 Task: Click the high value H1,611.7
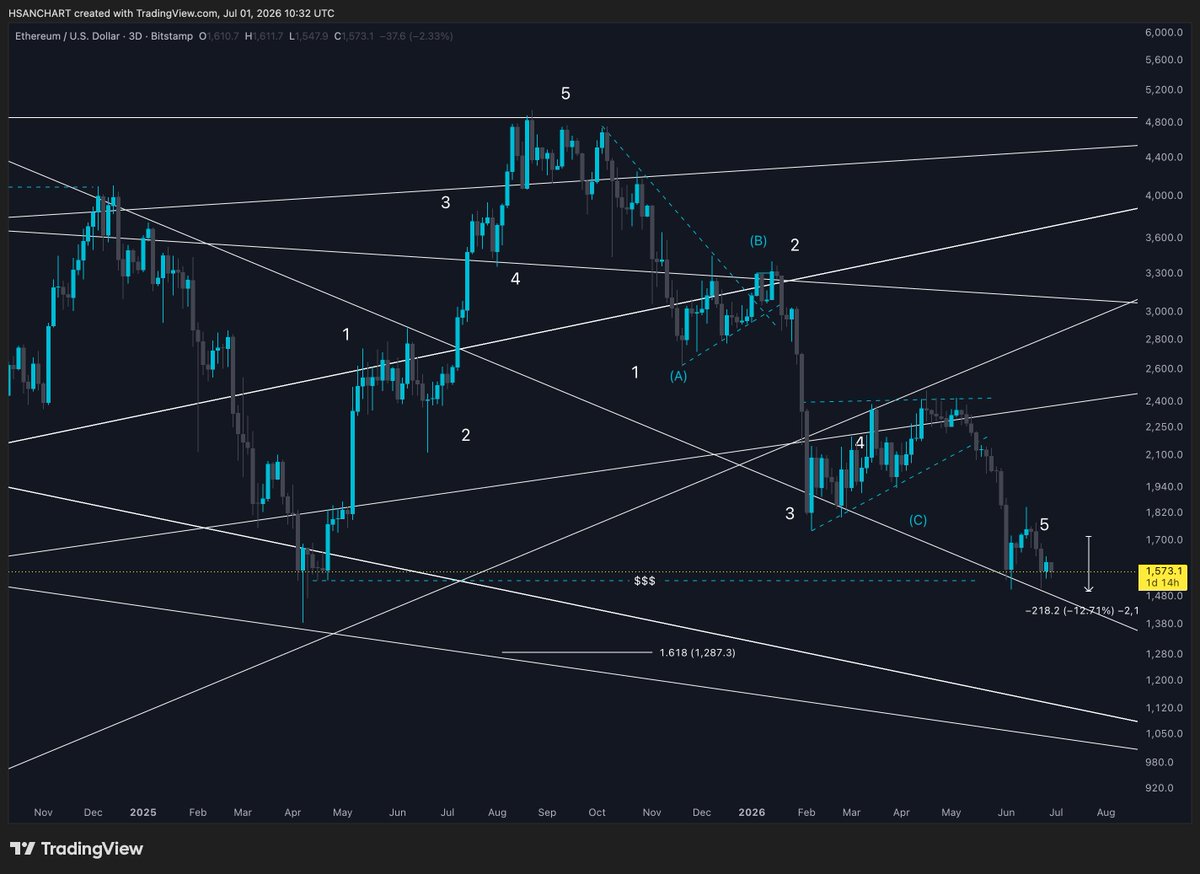(x=266, y=36)
